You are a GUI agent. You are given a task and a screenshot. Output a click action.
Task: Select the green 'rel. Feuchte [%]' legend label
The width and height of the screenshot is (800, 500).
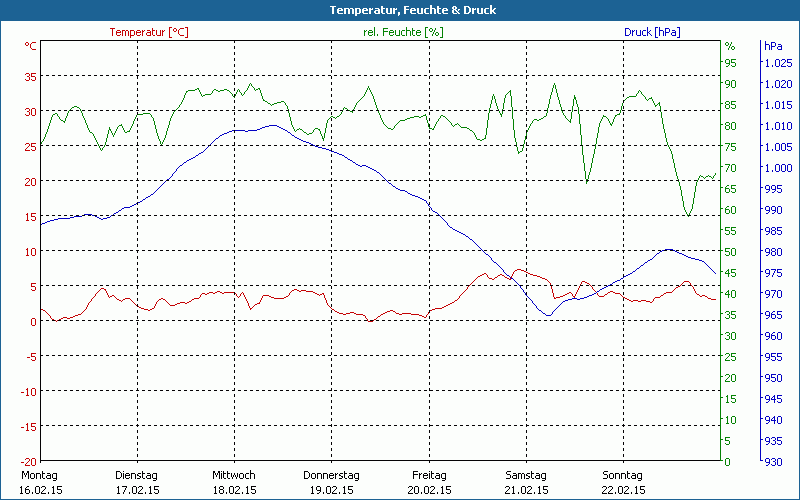click(x=403, y=32)
